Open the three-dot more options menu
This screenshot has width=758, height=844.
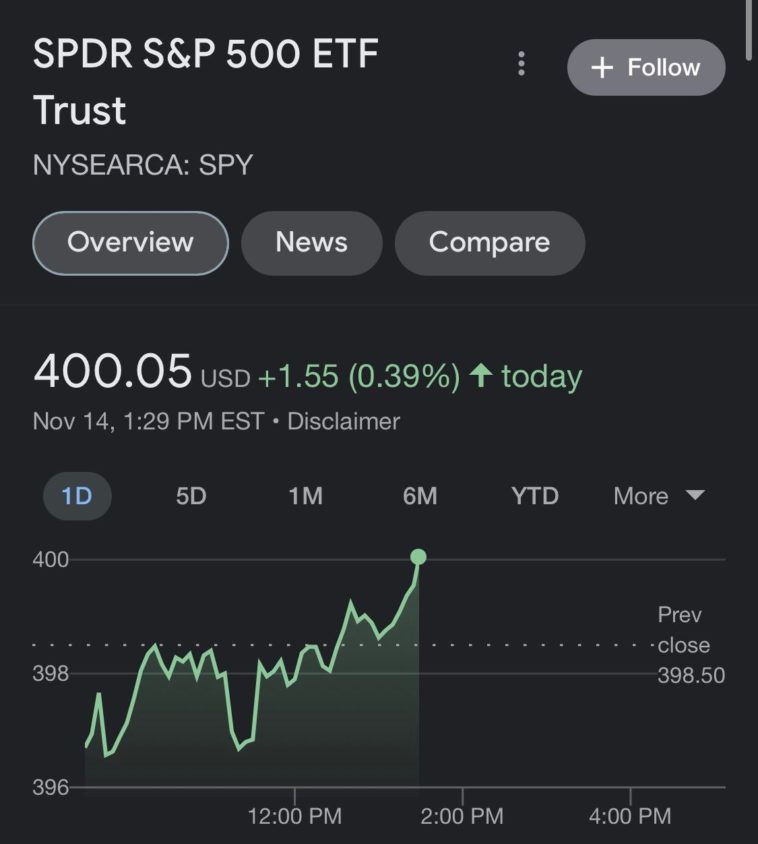[521, 65]
